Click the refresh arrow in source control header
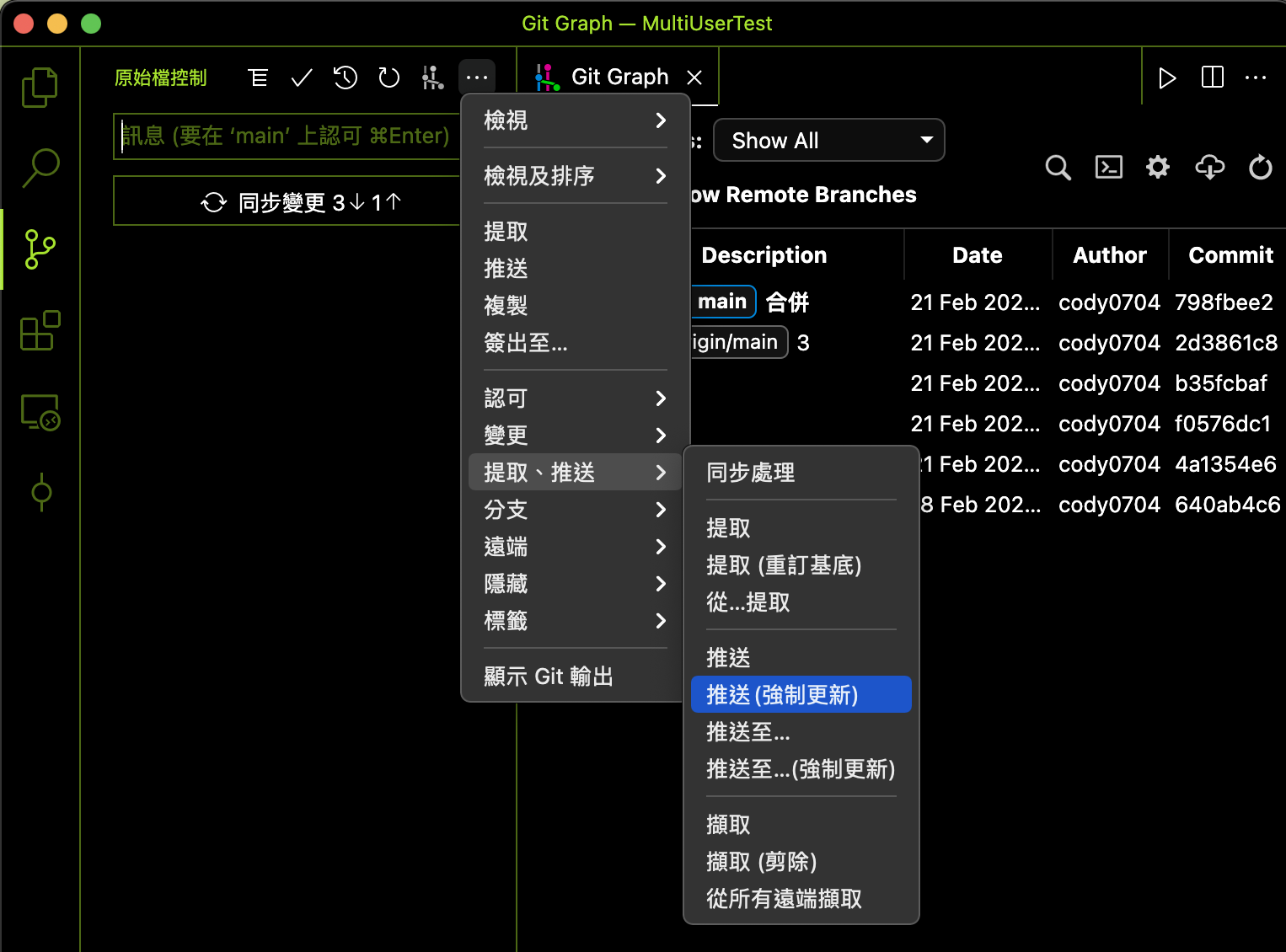 pyautogui.click(x=388, y=78)
